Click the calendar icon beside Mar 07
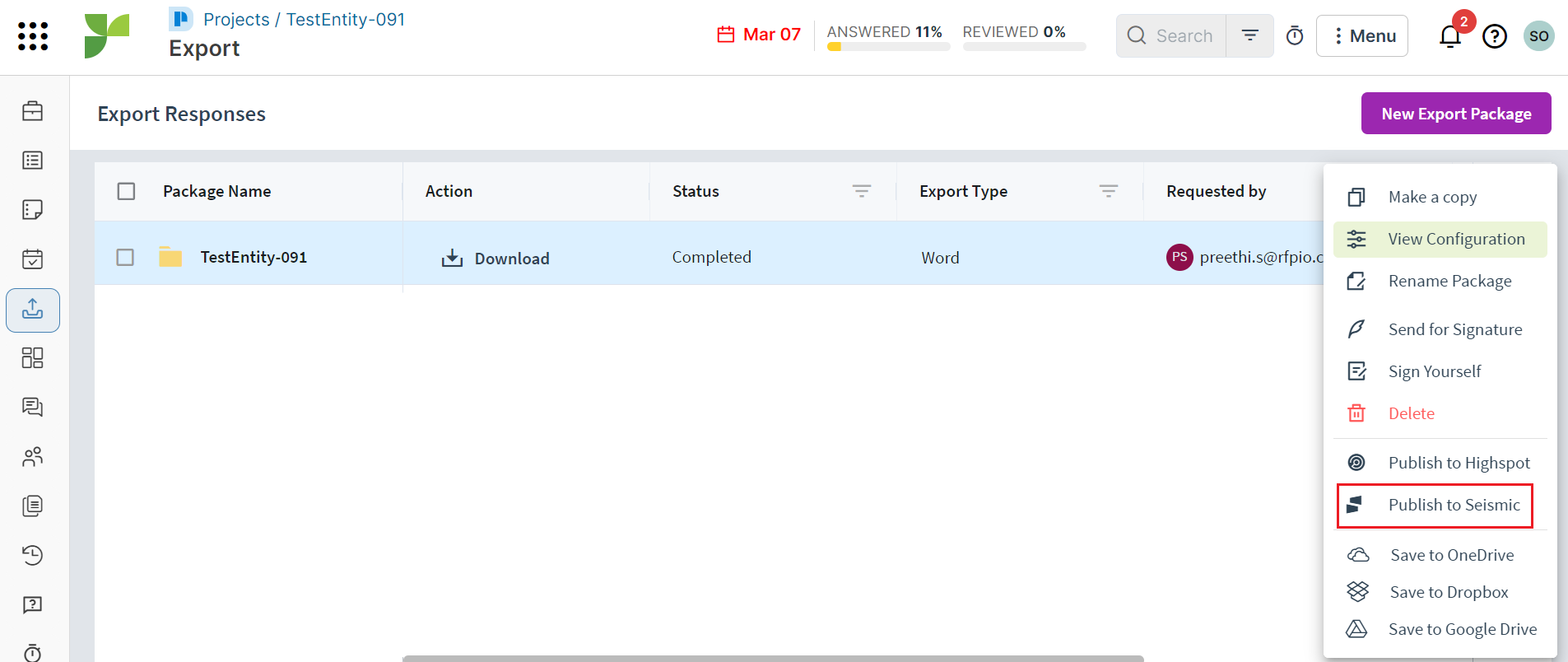 tap(726, 35)
